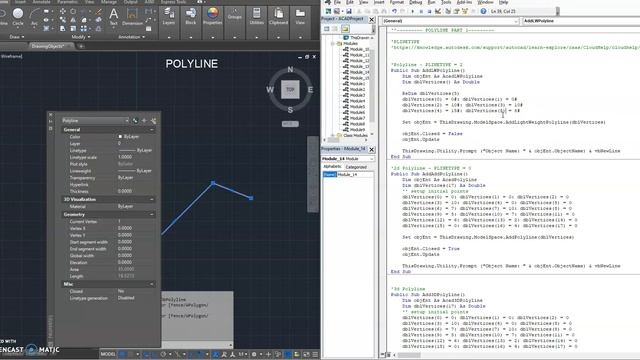Collapse the Modules tree folder

[333, 43]
